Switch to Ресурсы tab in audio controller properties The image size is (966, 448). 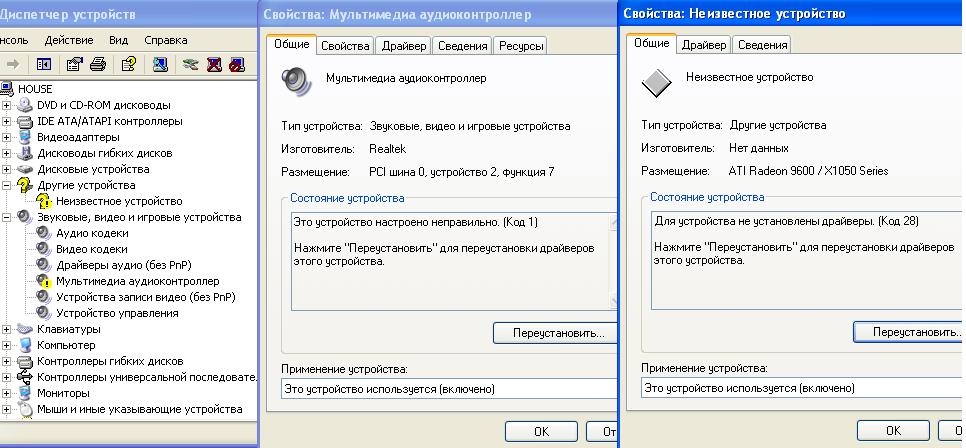521,46
